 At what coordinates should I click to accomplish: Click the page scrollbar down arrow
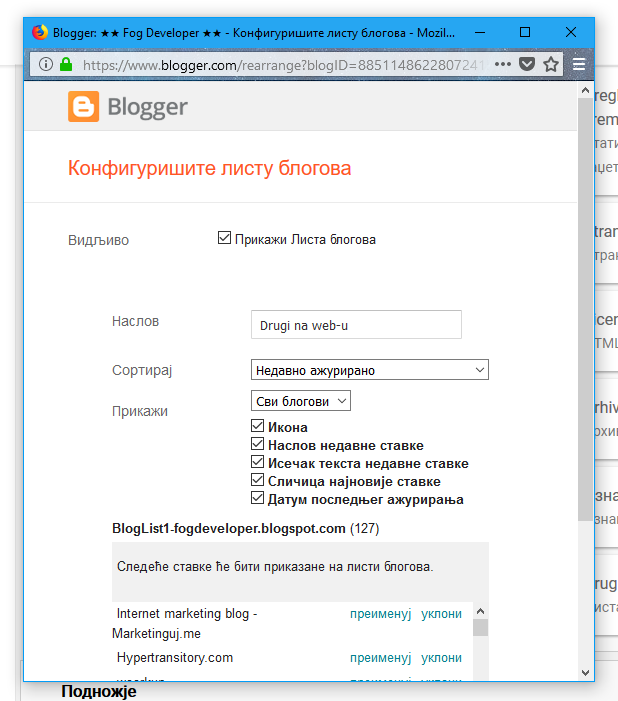point(585,673)
